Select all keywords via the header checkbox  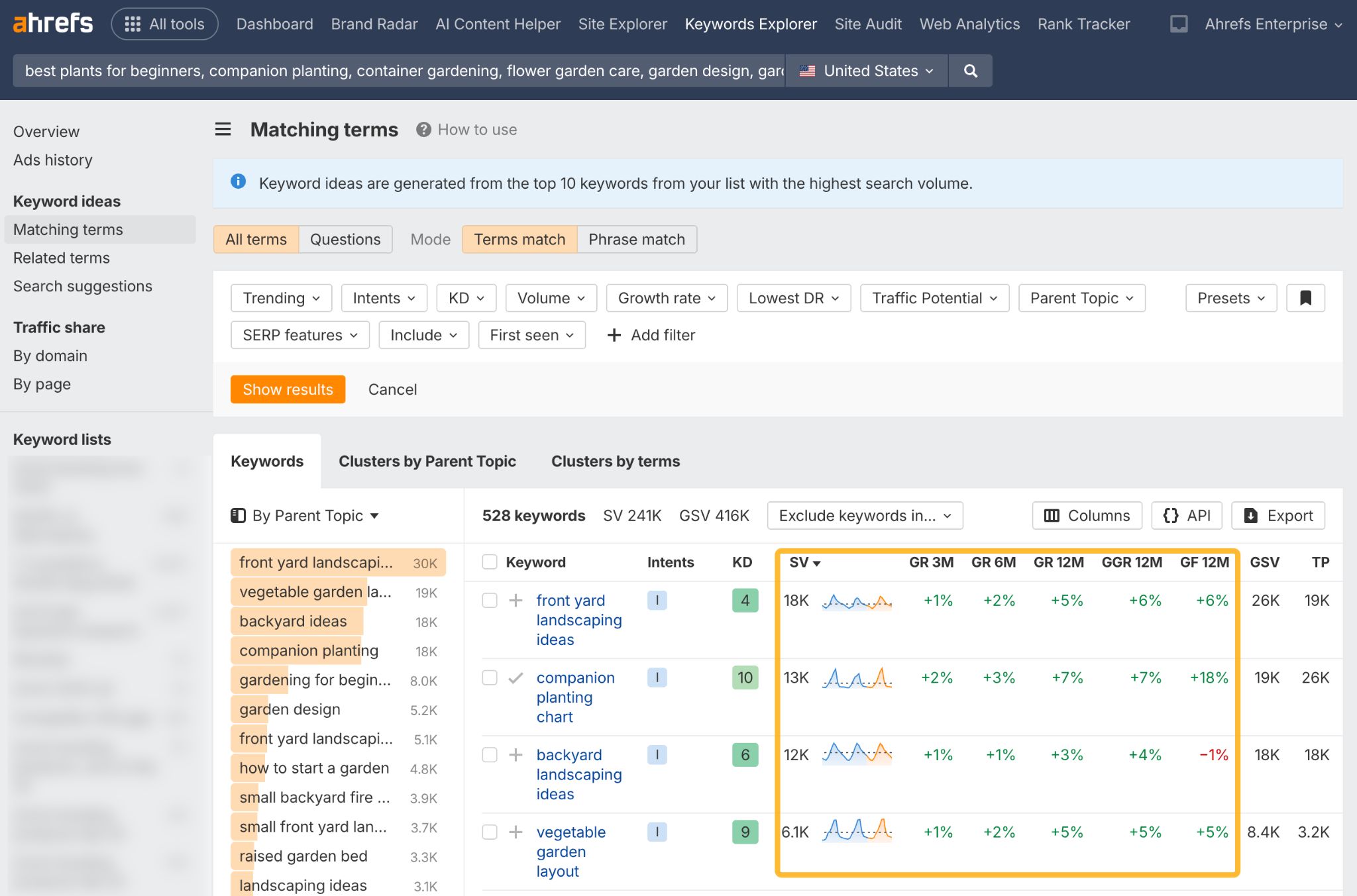490,562
